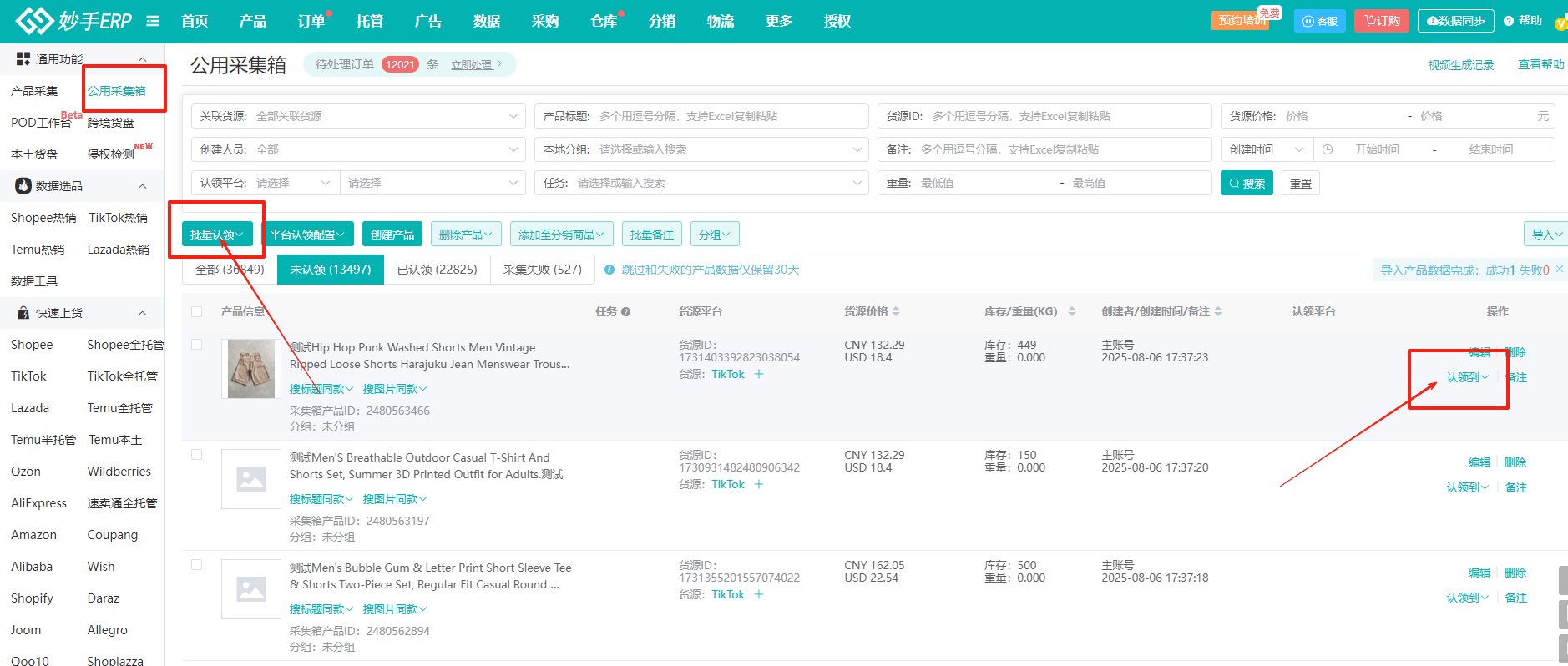Click 删除 for Bubble Gum Tee row
The width and height of the screenshot is (1568, 666).
click(1515, 573)
